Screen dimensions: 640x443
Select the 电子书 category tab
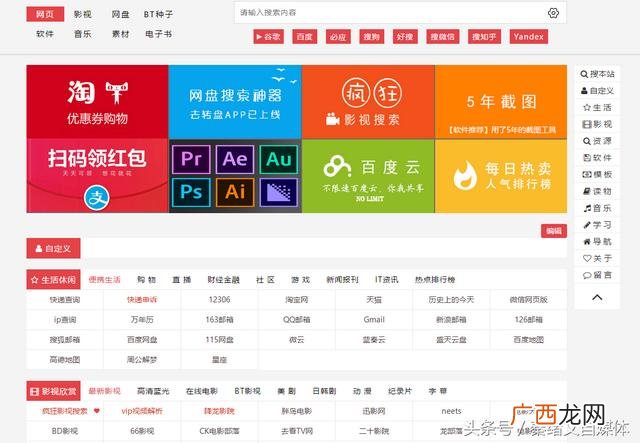(x=158, y=34)
